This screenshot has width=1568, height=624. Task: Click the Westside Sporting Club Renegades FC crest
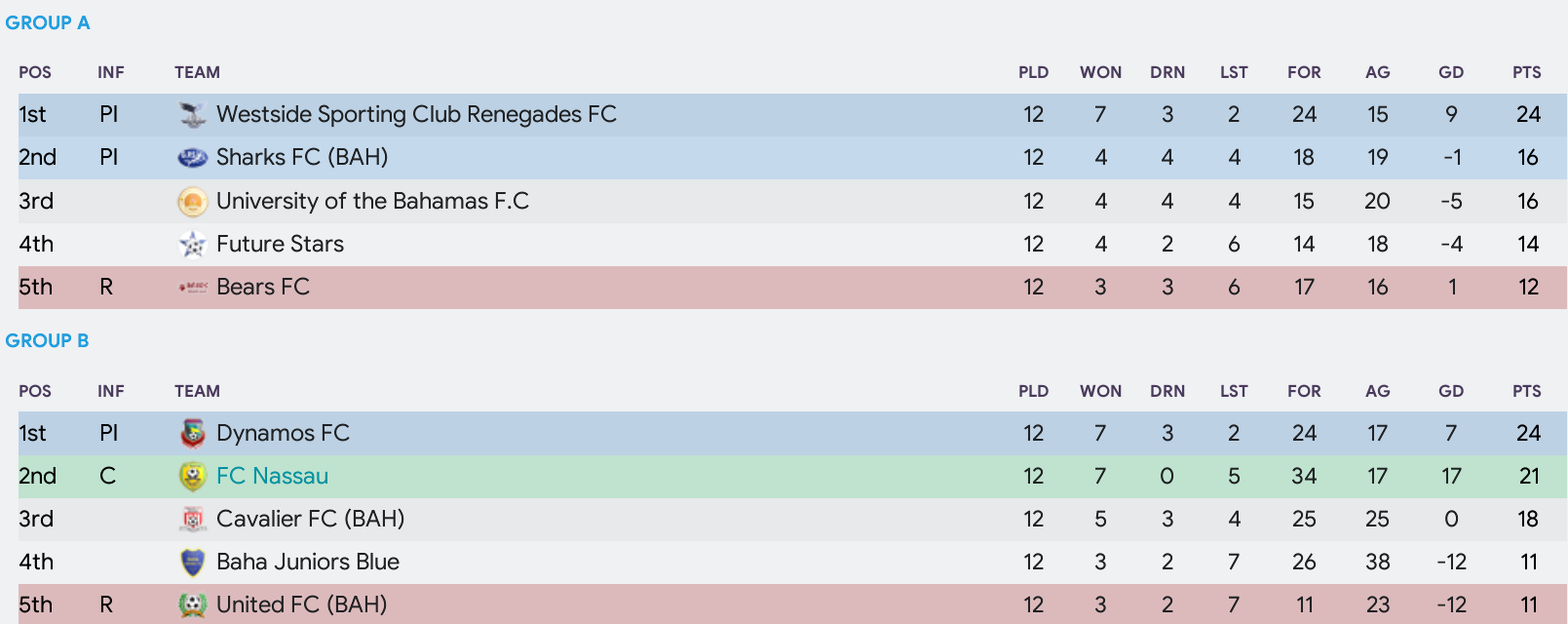[x=193, y=115]
